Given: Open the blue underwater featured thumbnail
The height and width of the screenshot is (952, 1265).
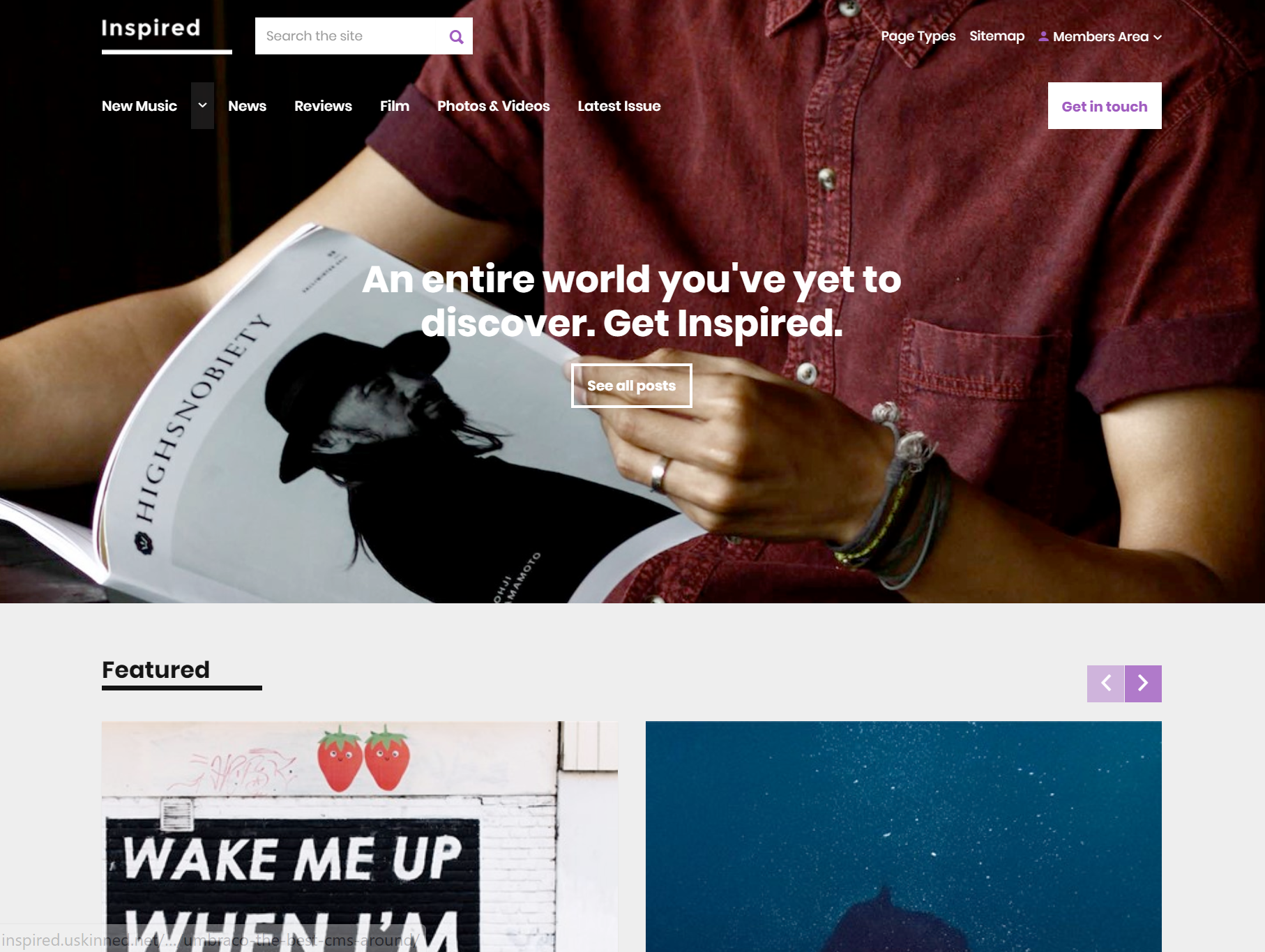Looking at the screenshot, I should tap(904, 836).
